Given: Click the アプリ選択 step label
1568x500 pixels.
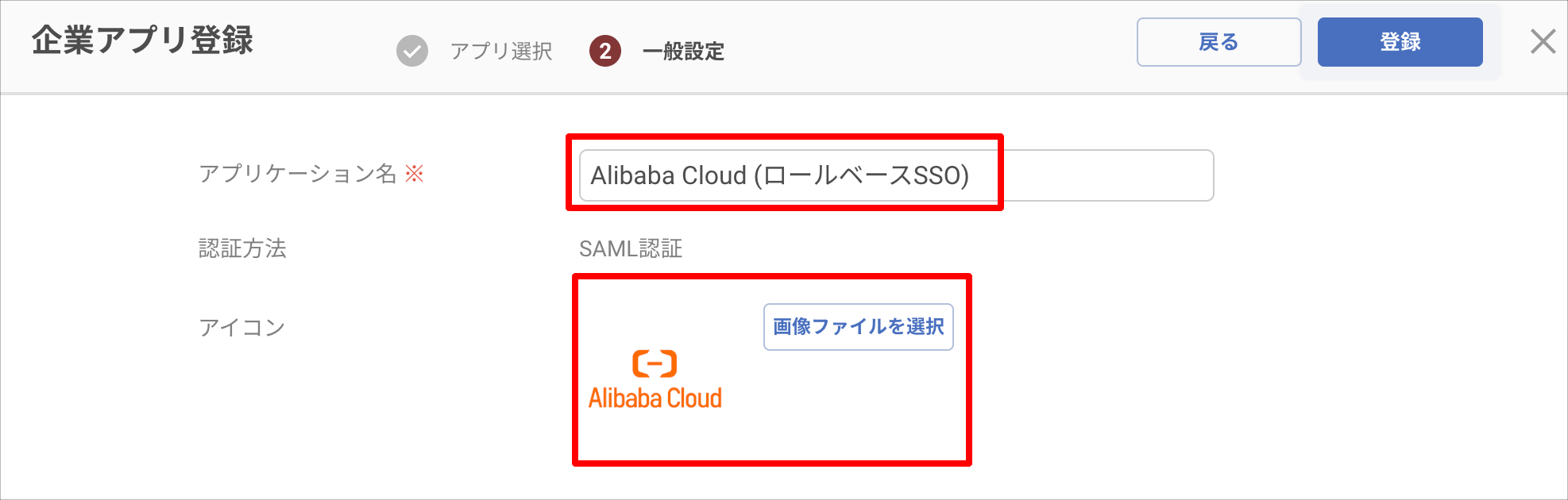Looking at the screenshot, I should (x=502, y=52).
